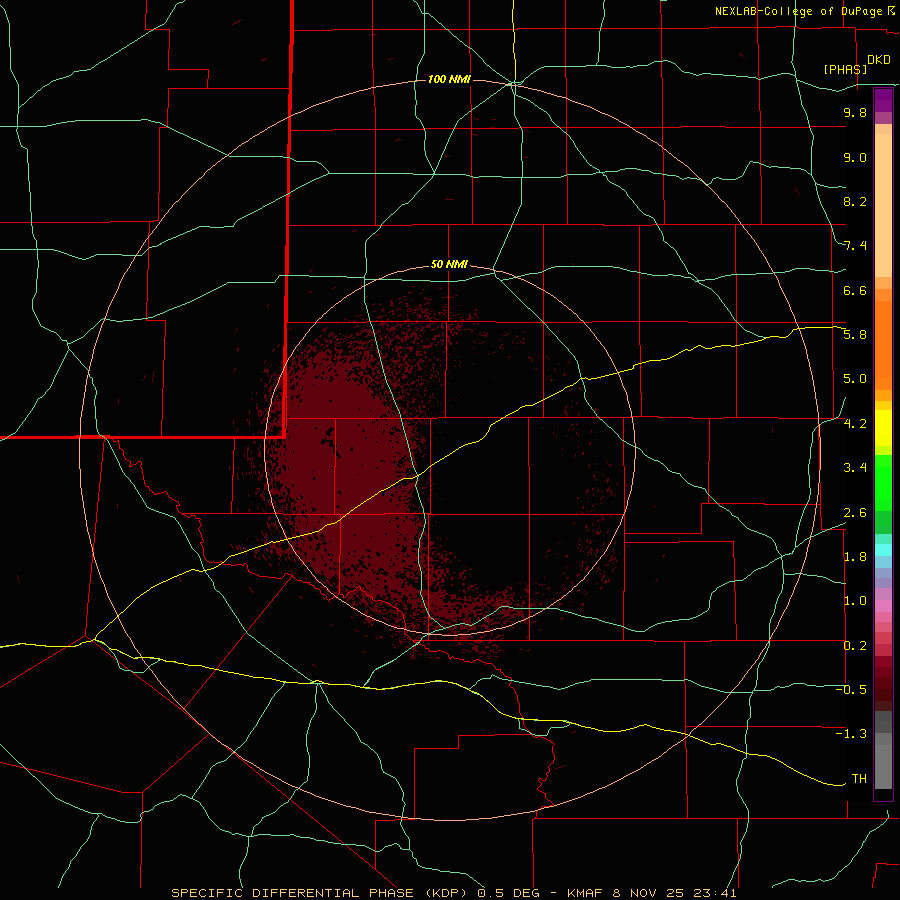Click the 9.8 scale value

coord(855,113)
